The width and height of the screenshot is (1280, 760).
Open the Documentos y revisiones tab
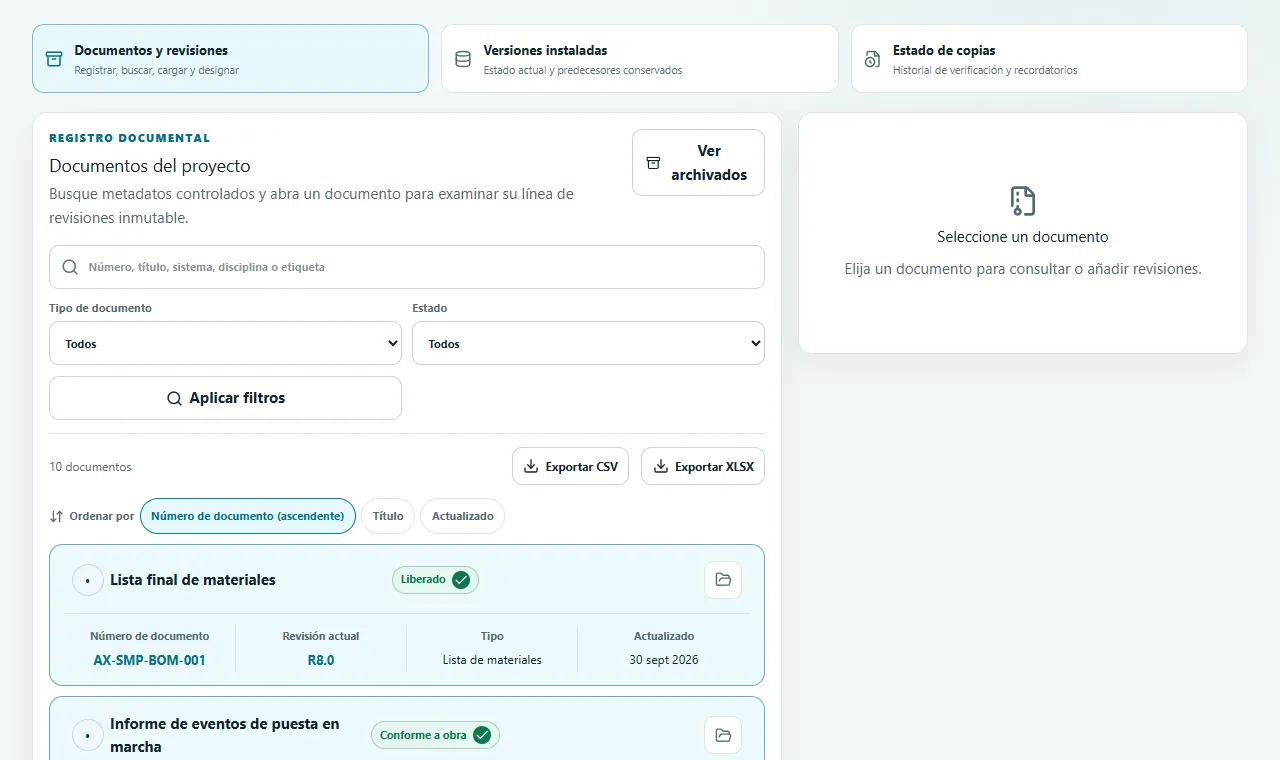click(x=230, y=59)
